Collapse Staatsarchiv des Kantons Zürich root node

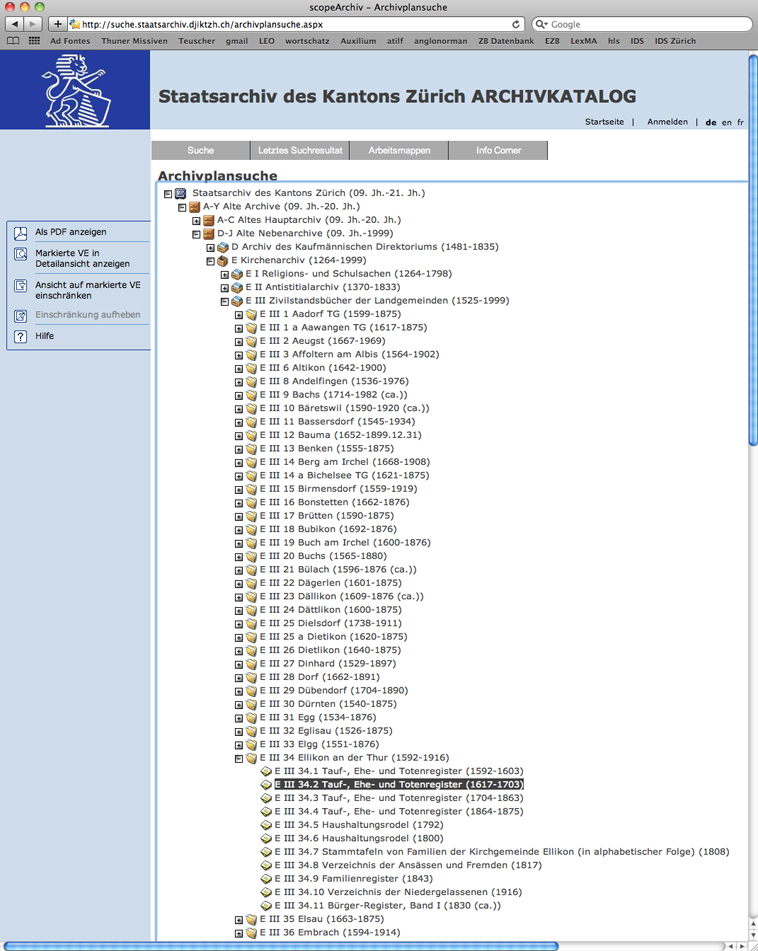pyautogui.click(x=168, y=194)
